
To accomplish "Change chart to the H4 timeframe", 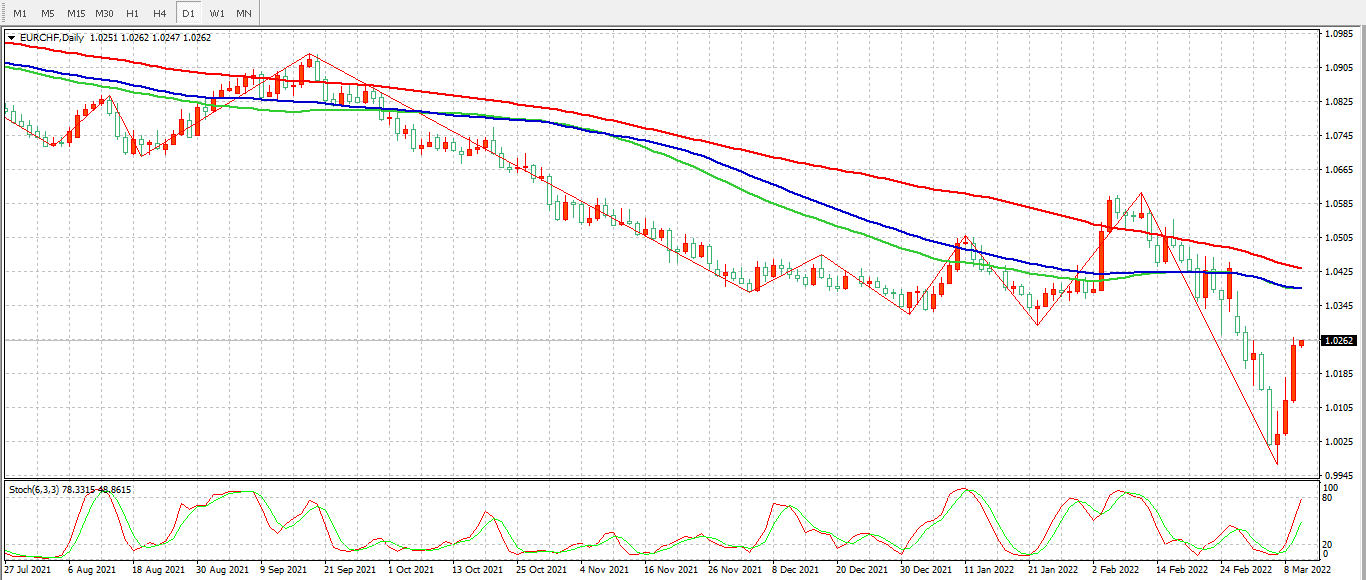I will coord(160,13).
